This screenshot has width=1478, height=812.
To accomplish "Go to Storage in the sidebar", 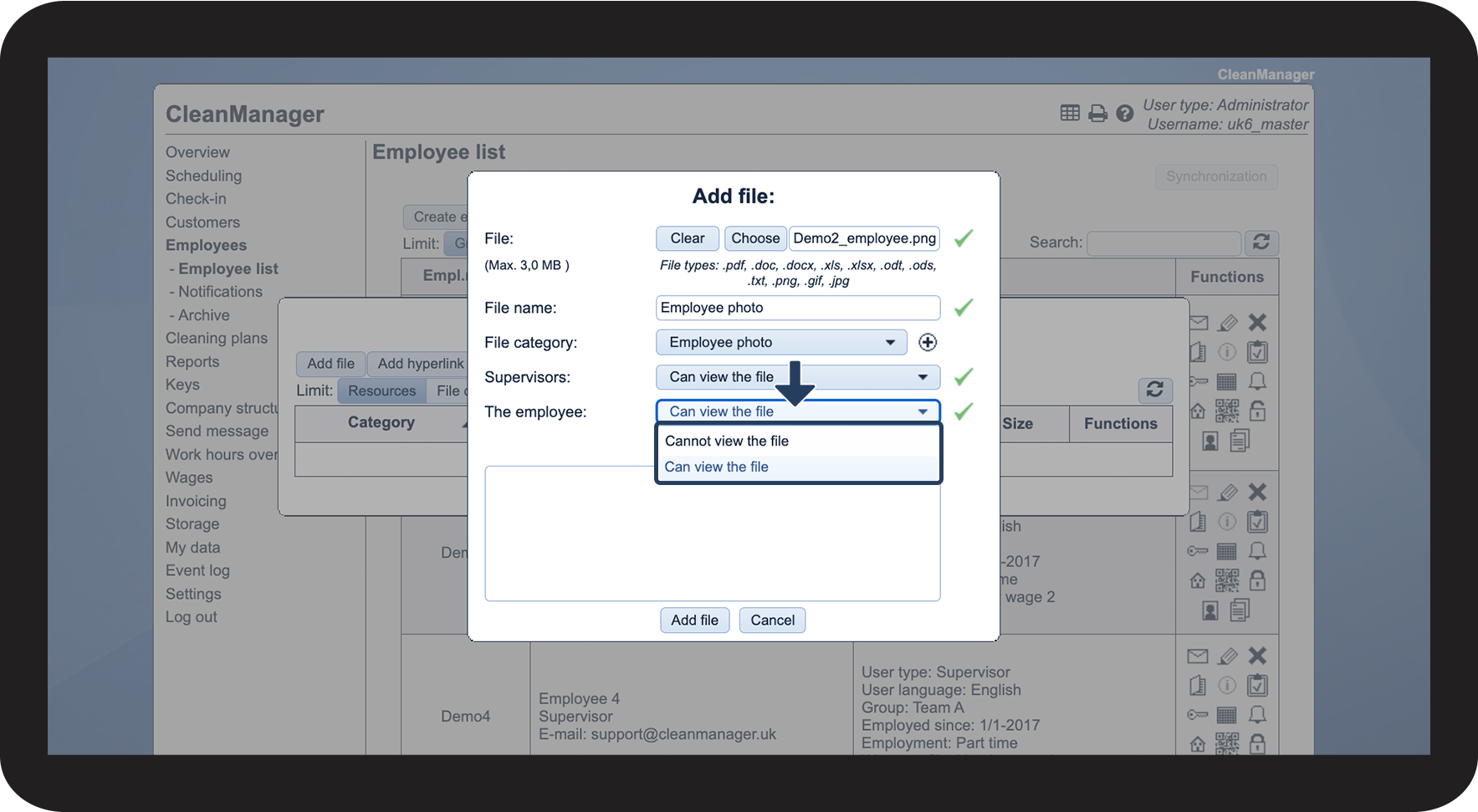I will [x=192, y=524].
